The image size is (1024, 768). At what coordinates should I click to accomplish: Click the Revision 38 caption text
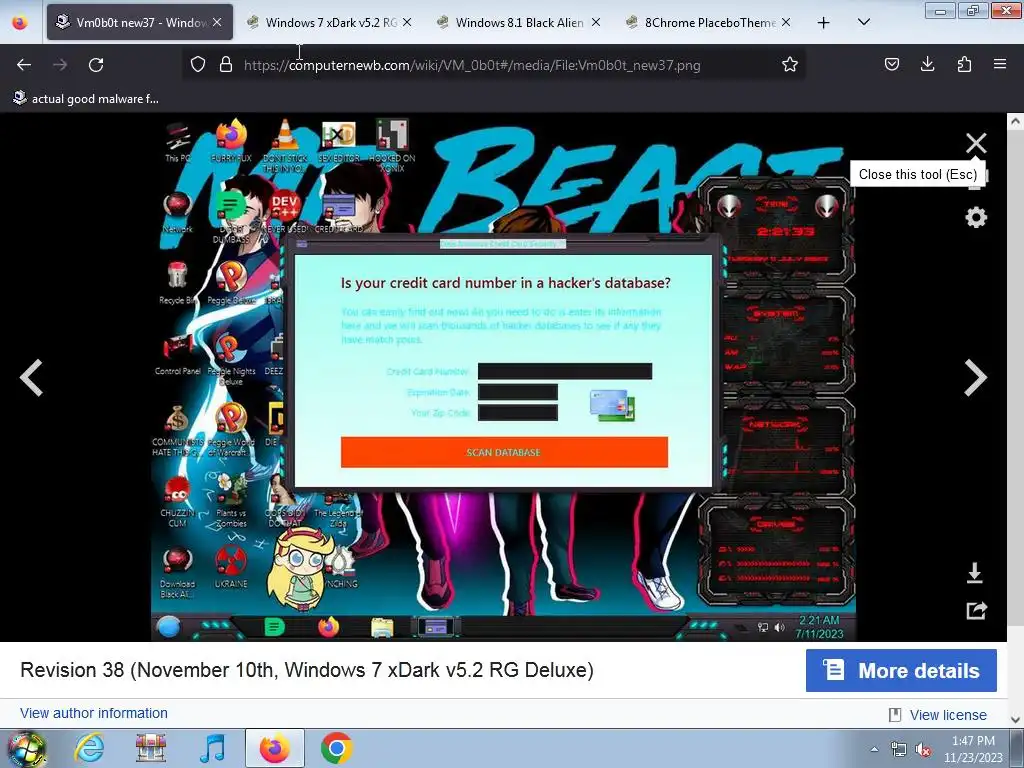point(307,670)
